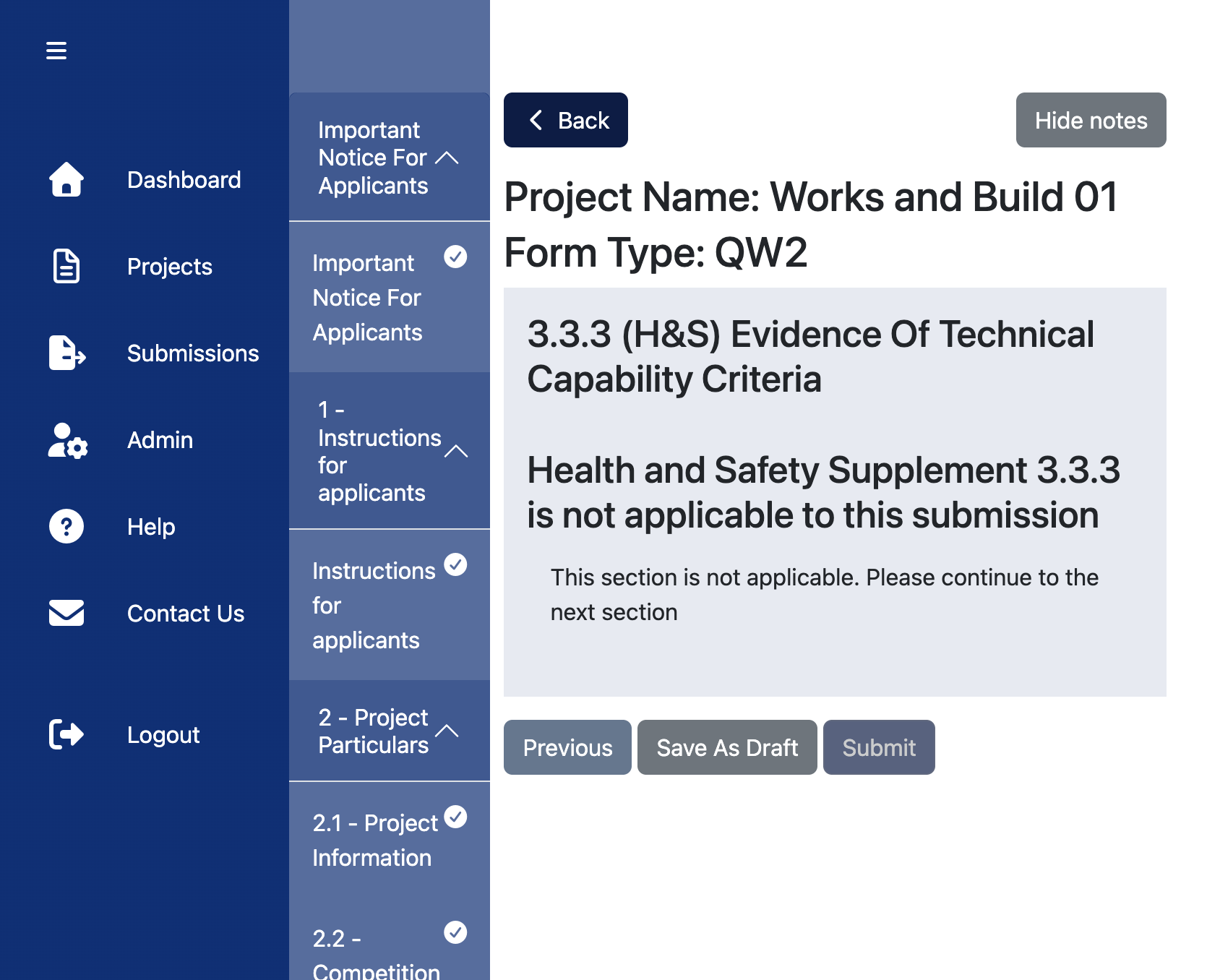Click check mark beside 2.2 Competition item
Screen dimensions: 1207x980
point(455,932)
